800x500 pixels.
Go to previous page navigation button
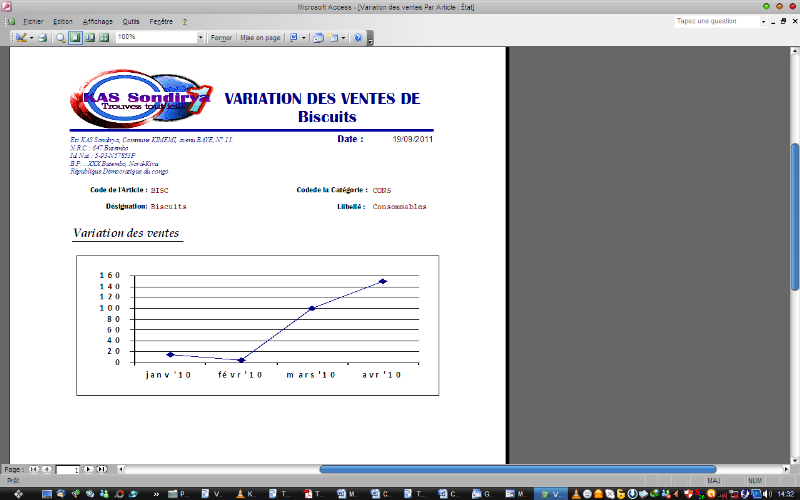pyautogui.click(x=46, y=469)
